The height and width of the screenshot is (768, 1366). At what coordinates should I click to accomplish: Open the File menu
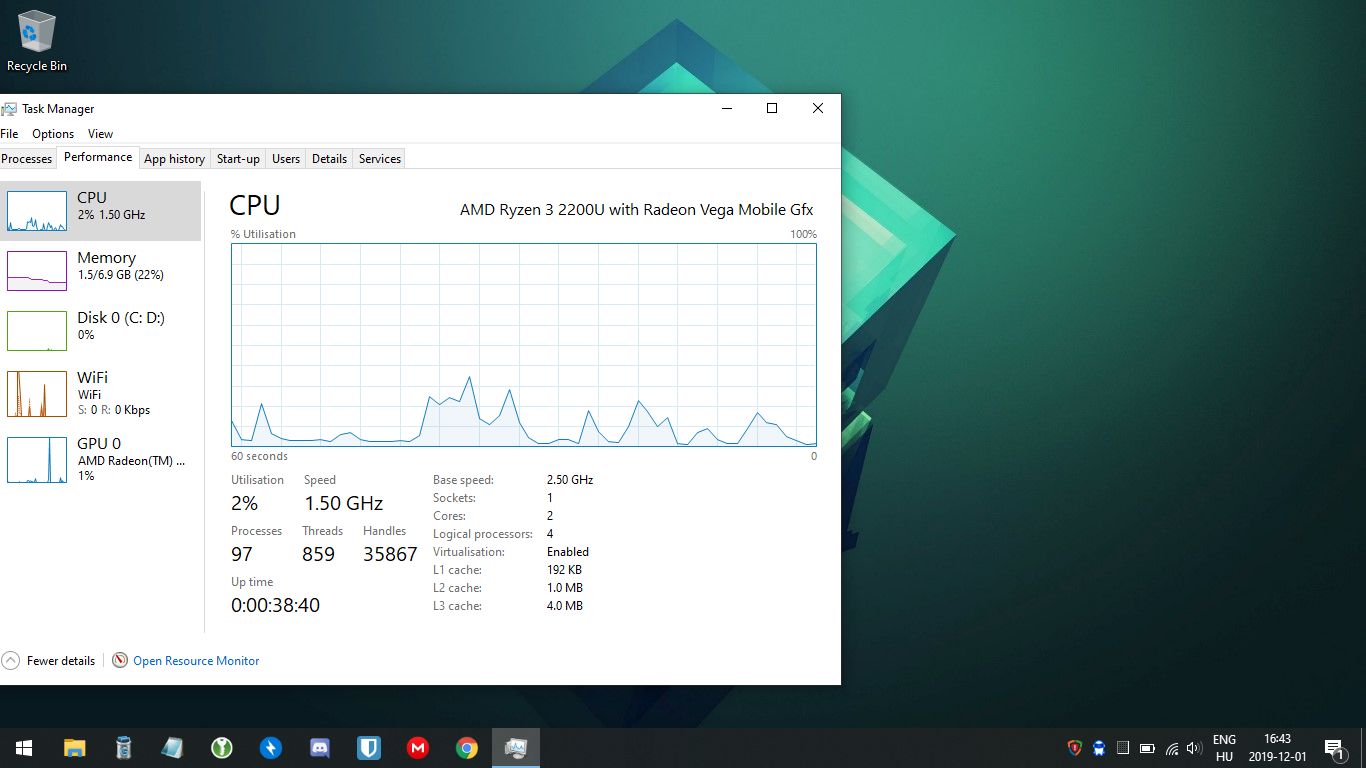pos(9,134)
